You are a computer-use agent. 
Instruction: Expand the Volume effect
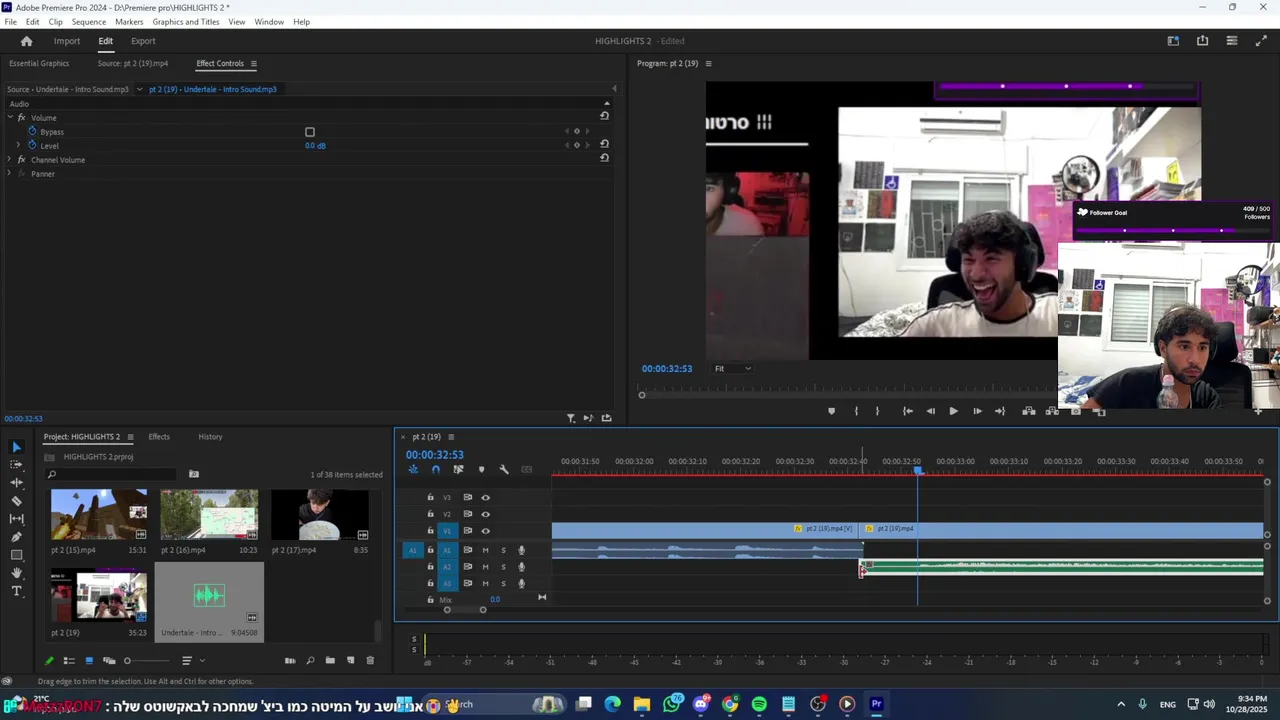pyautogui.click(x=9, y=118)
